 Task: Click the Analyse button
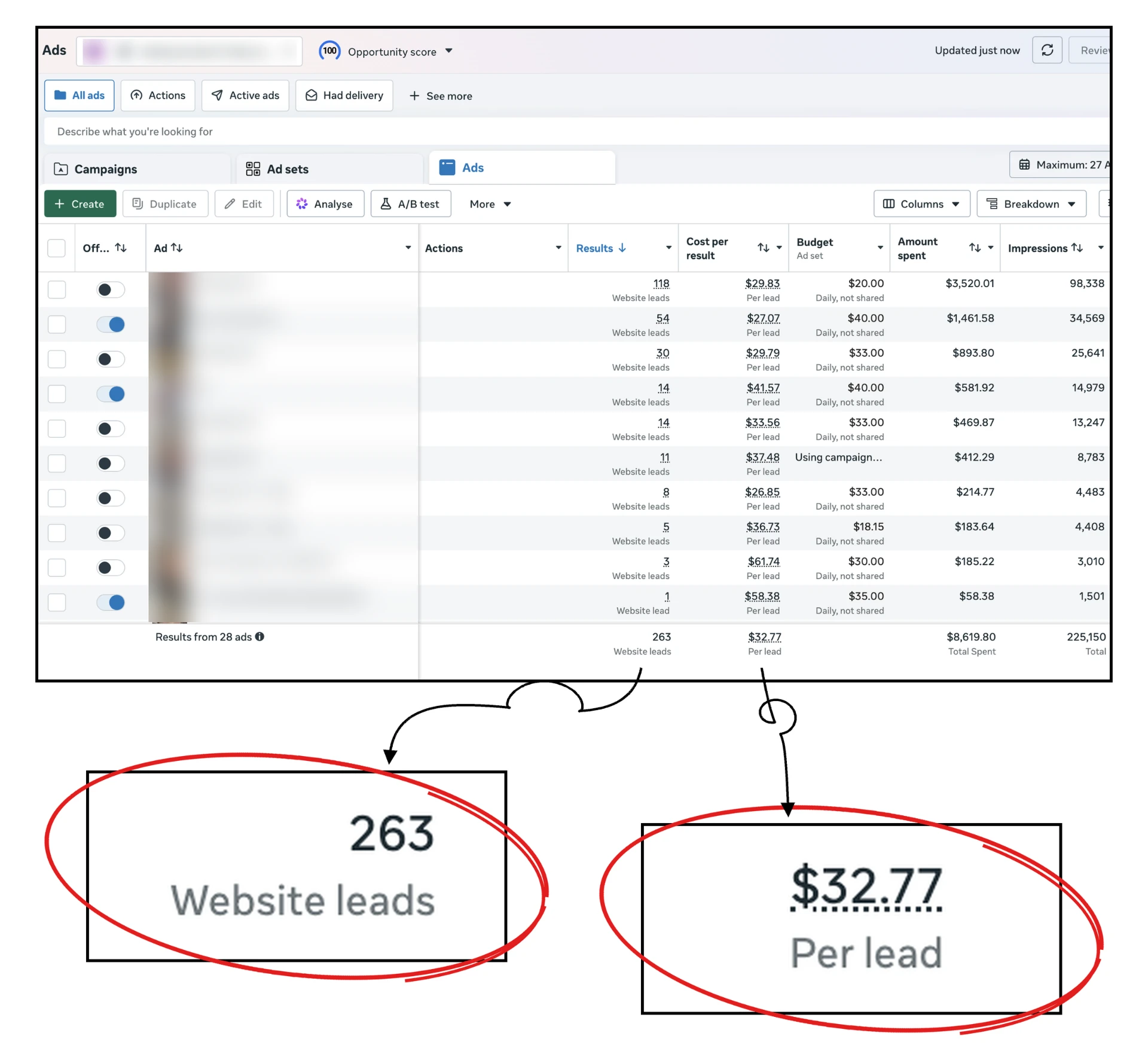tap(325, 204)
